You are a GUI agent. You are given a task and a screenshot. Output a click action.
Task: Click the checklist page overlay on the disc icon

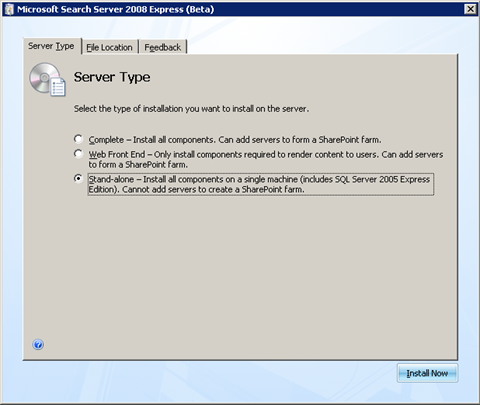tap(58, 88)
